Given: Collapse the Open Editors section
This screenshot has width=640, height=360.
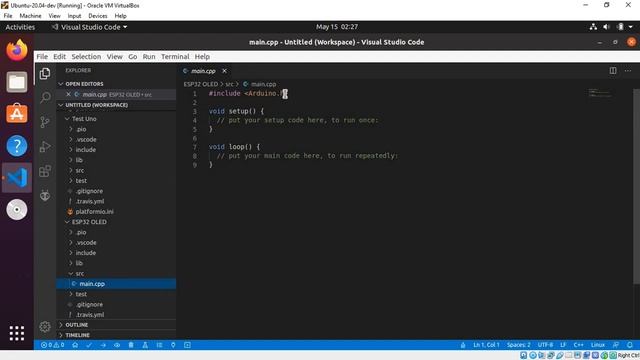Looking at the screenshot, I should 116,84.
